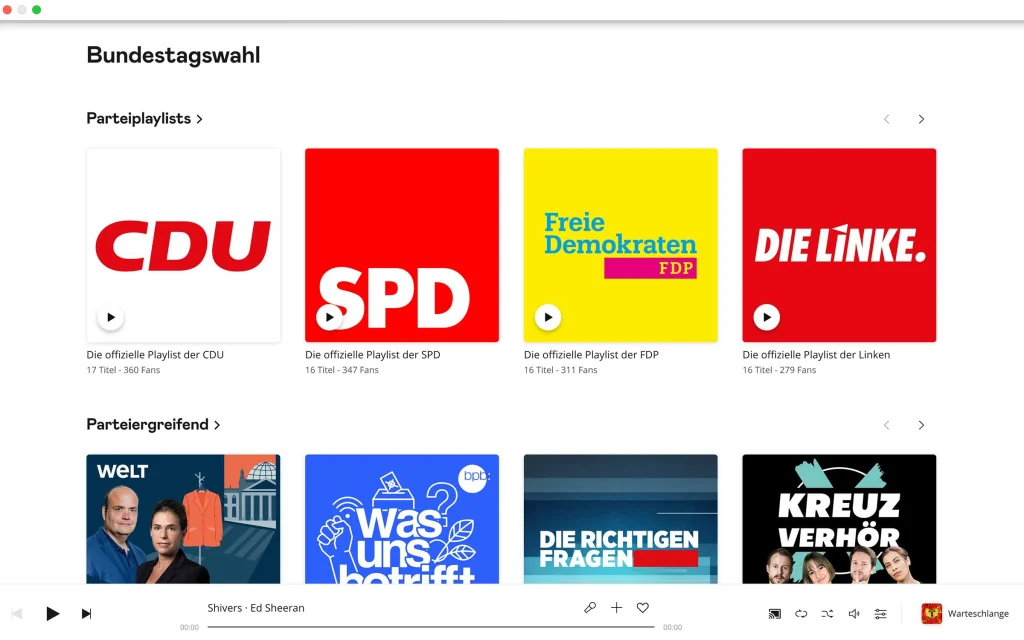Viewport: 1024px width, 640px height.
Task: Click the 'Shivers · Ed Sheeran' track title
Action: pos(256,608)
